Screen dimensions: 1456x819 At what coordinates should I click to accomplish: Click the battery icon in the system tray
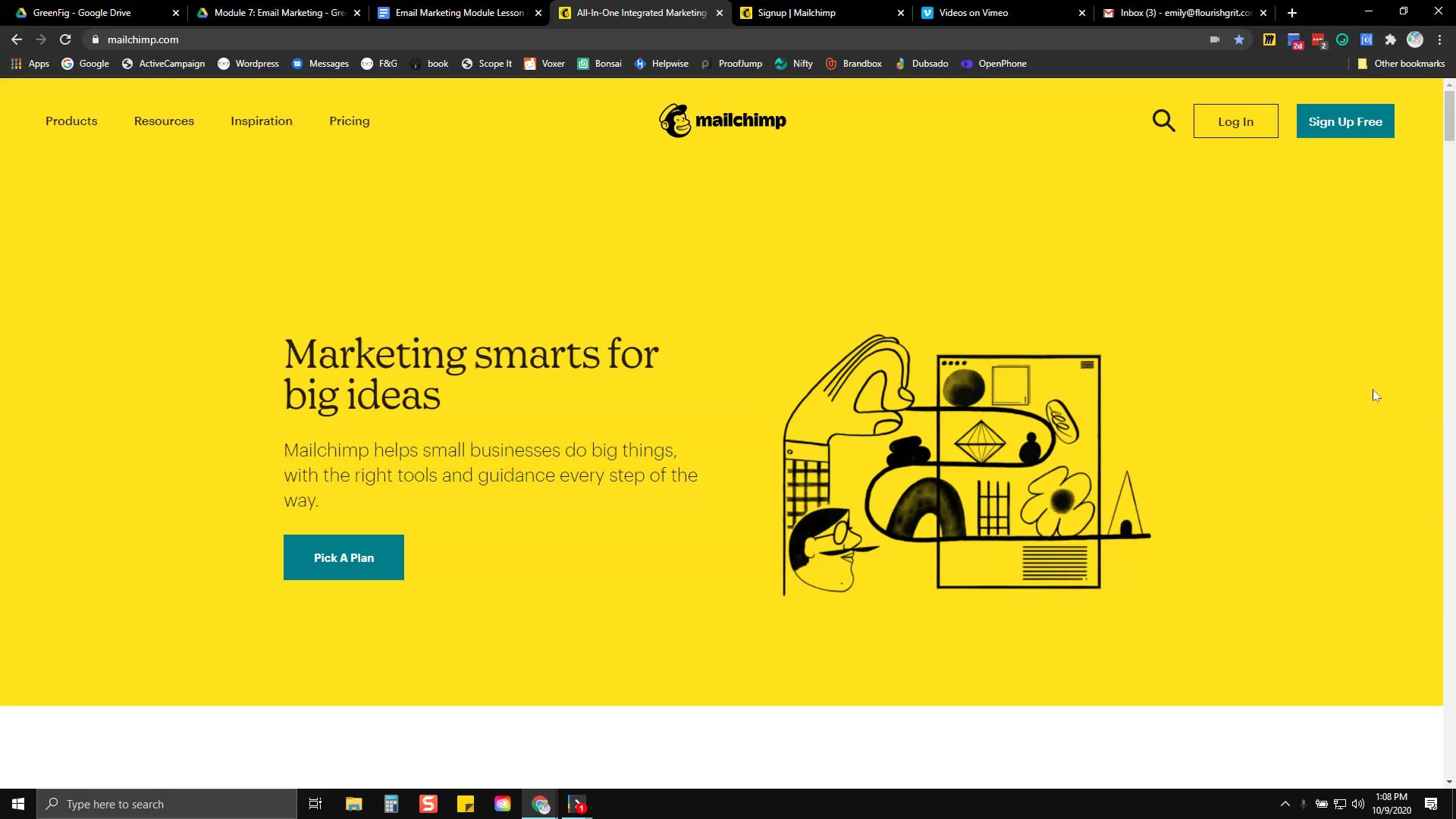tap(1321, 804)
